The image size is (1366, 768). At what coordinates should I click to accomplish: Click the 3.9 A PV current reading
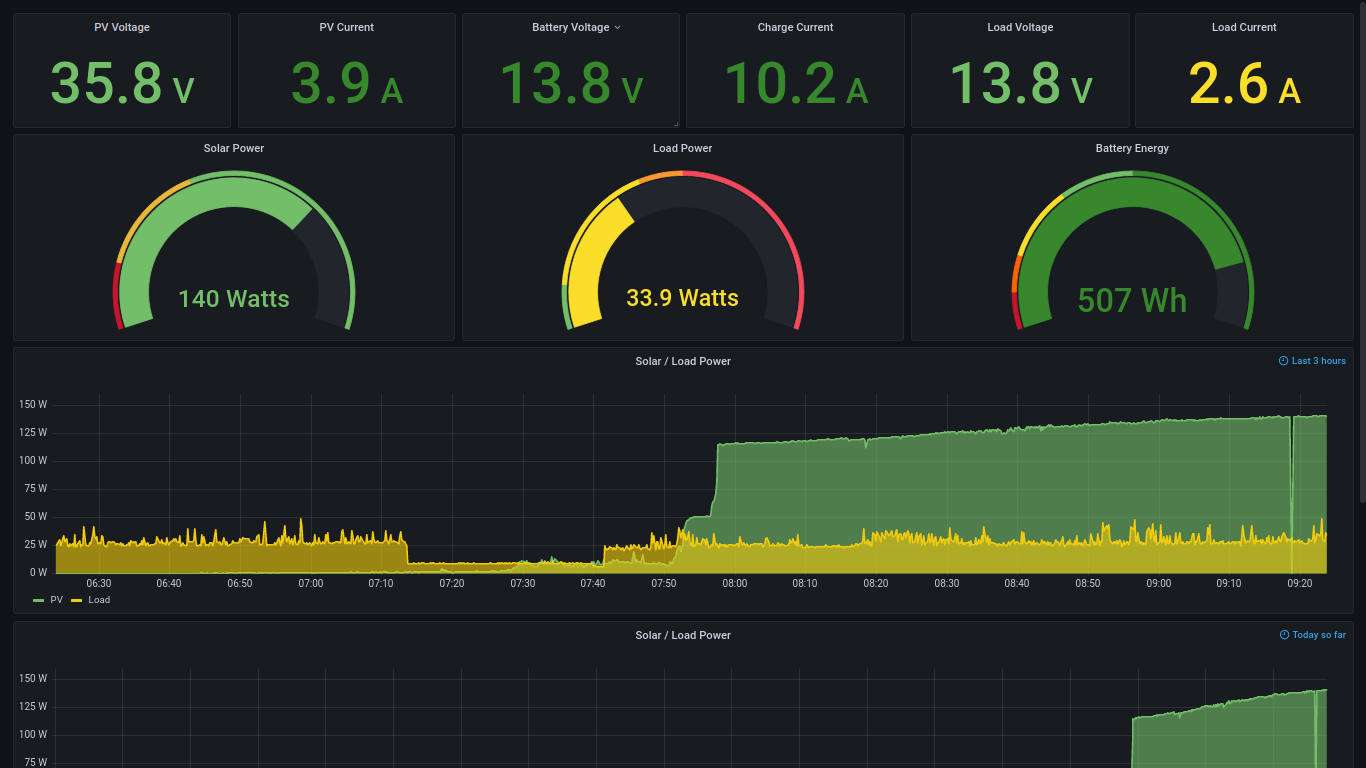346,83
